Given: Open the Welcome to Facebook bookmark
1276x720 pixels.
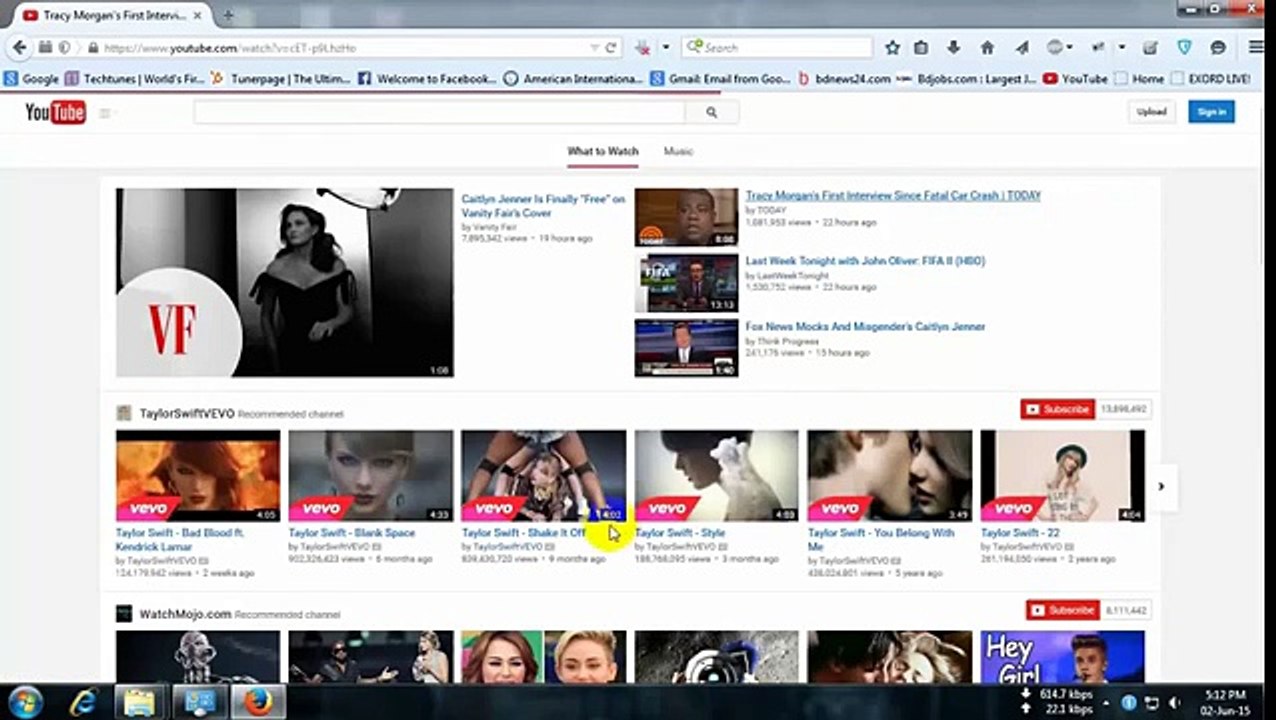Looking at the screenshot, I should (x=426, y=78).
